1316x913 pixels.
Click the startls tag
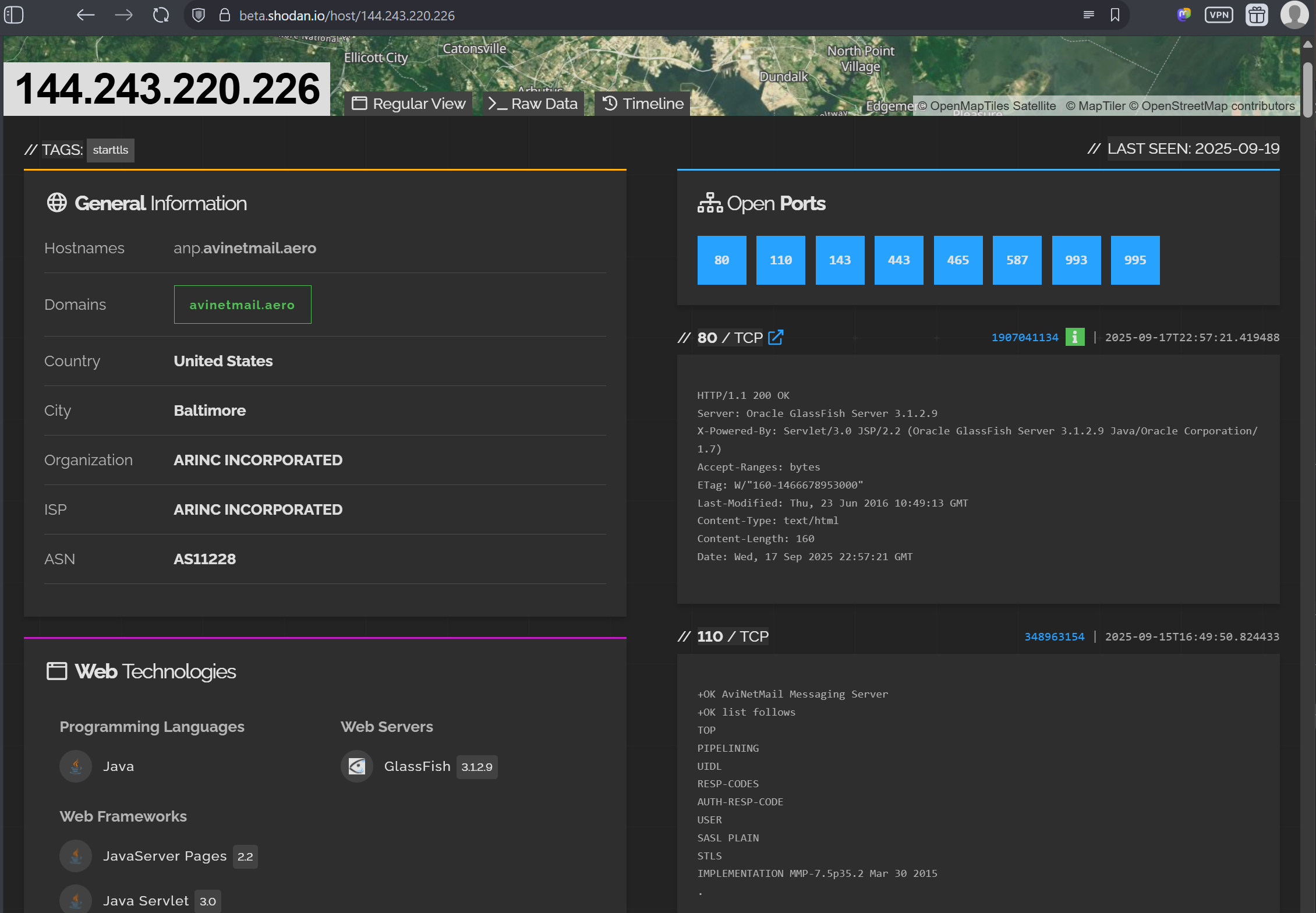click(x=111, y=150)
